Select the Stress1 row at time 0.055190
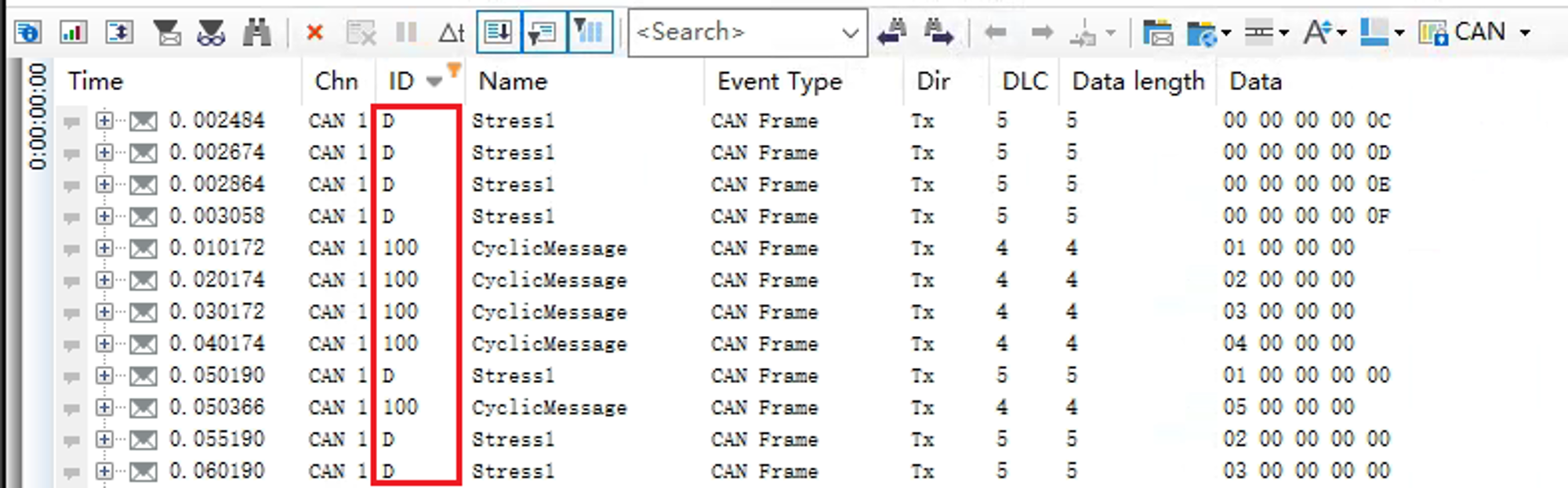Image resolution: width=1568 pixels, height=488 pixels. pyautogui.click(x=513, y=439)
